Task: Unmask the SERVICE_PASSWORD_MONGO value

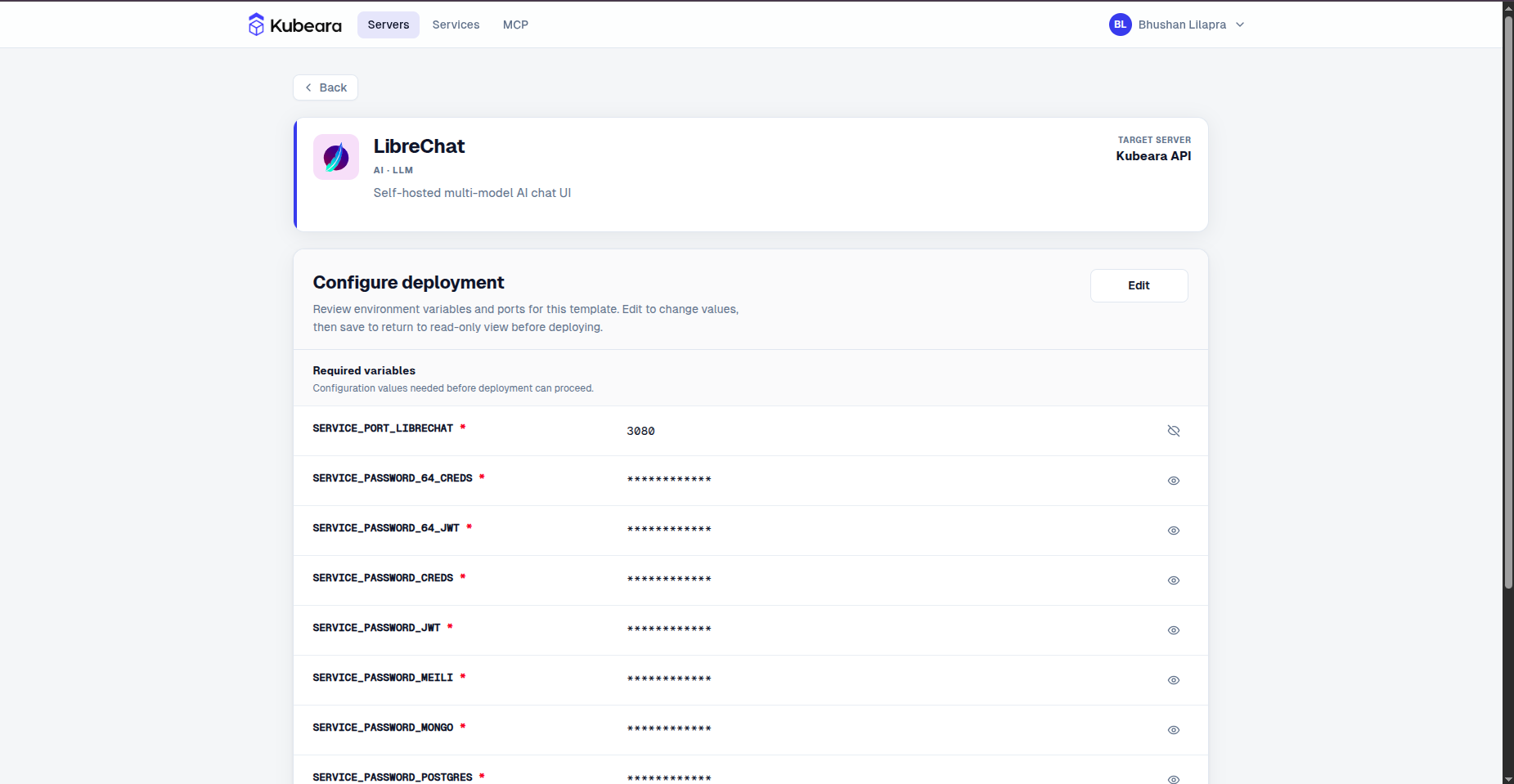Action: pyautogui.click(x=1174, y=730)
